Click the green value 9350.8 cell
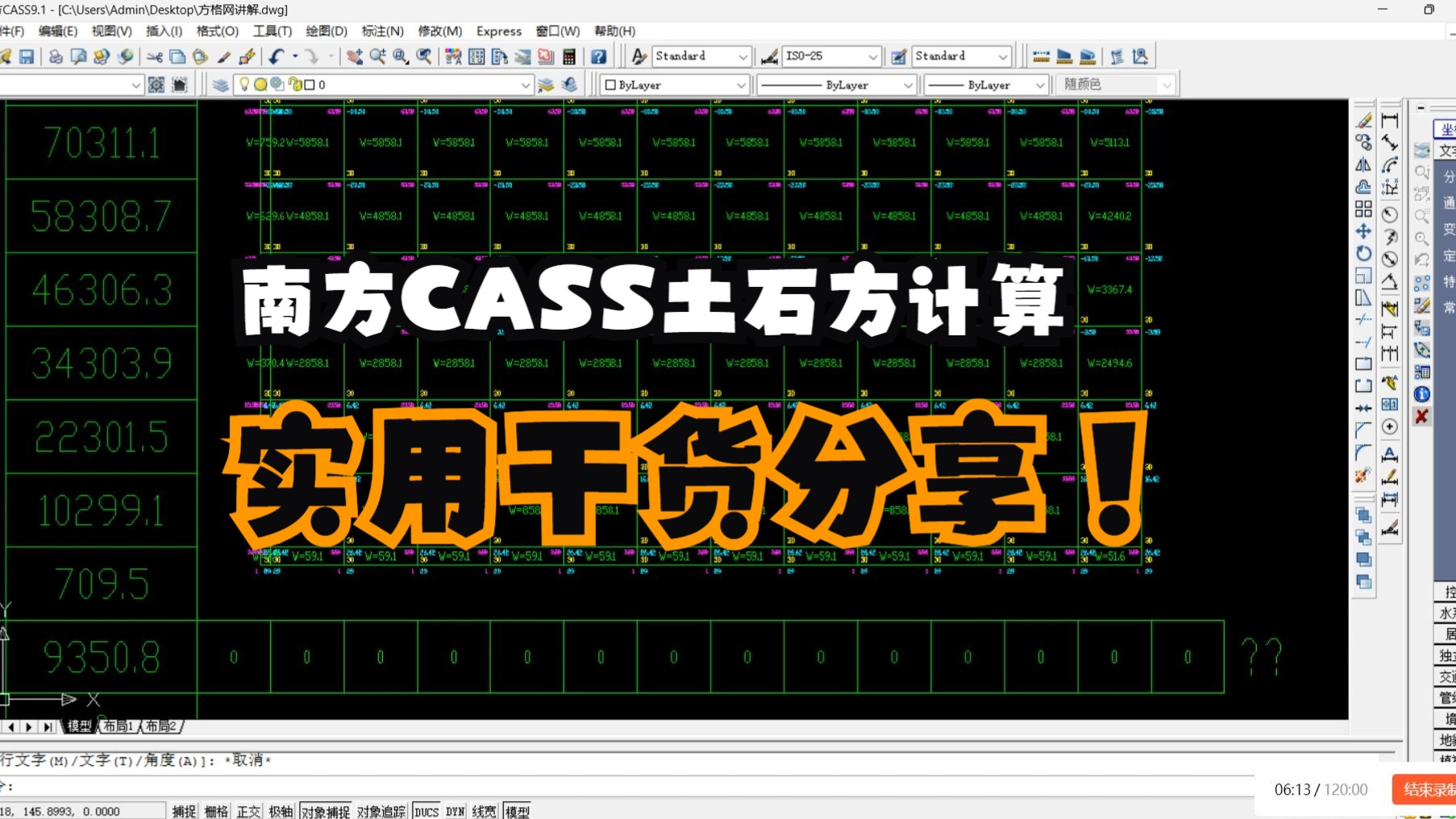This screenshot has width=1456, height=819. coord(102,656)
